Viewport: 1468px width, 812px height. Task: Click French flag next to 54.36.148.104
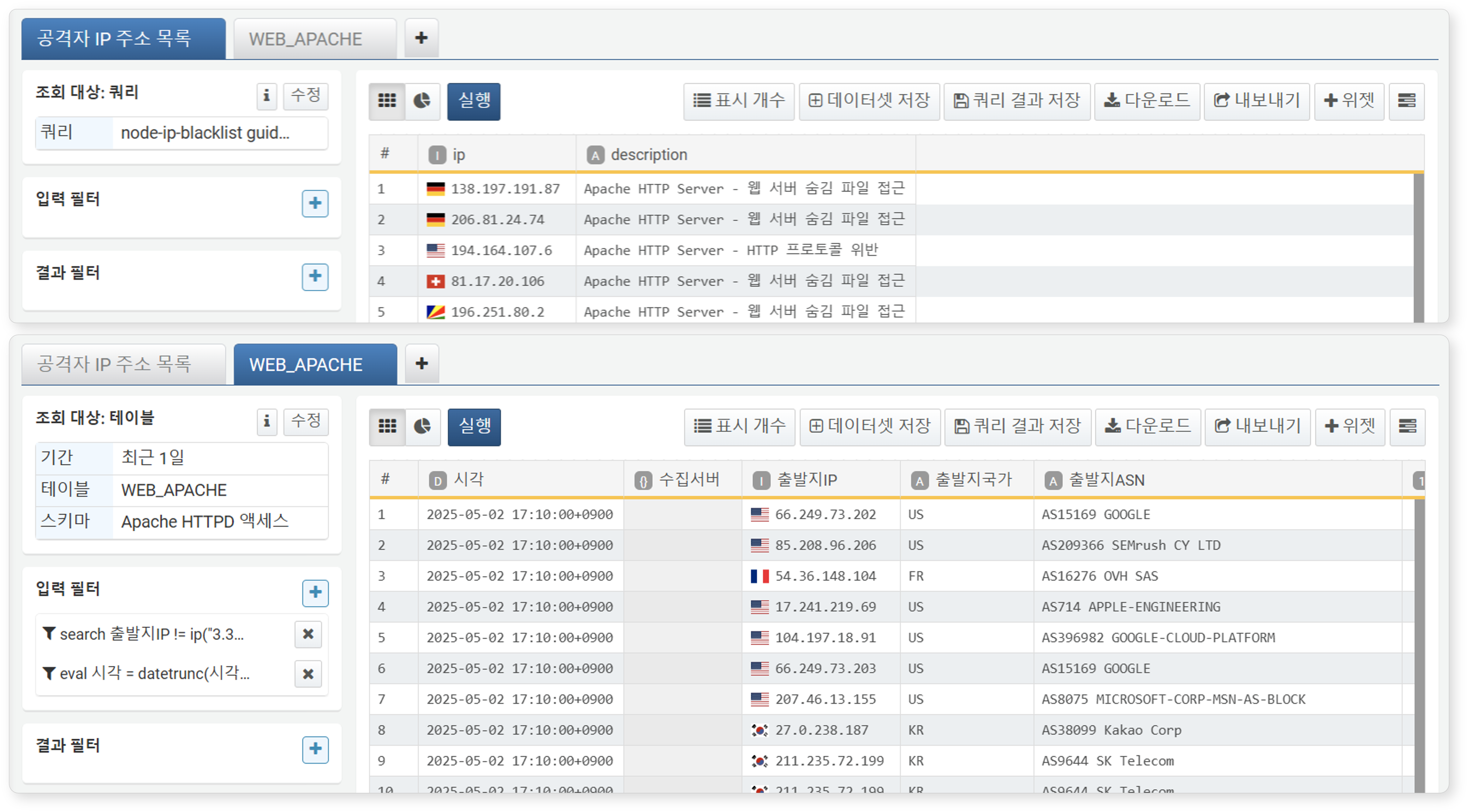(760, 576)
